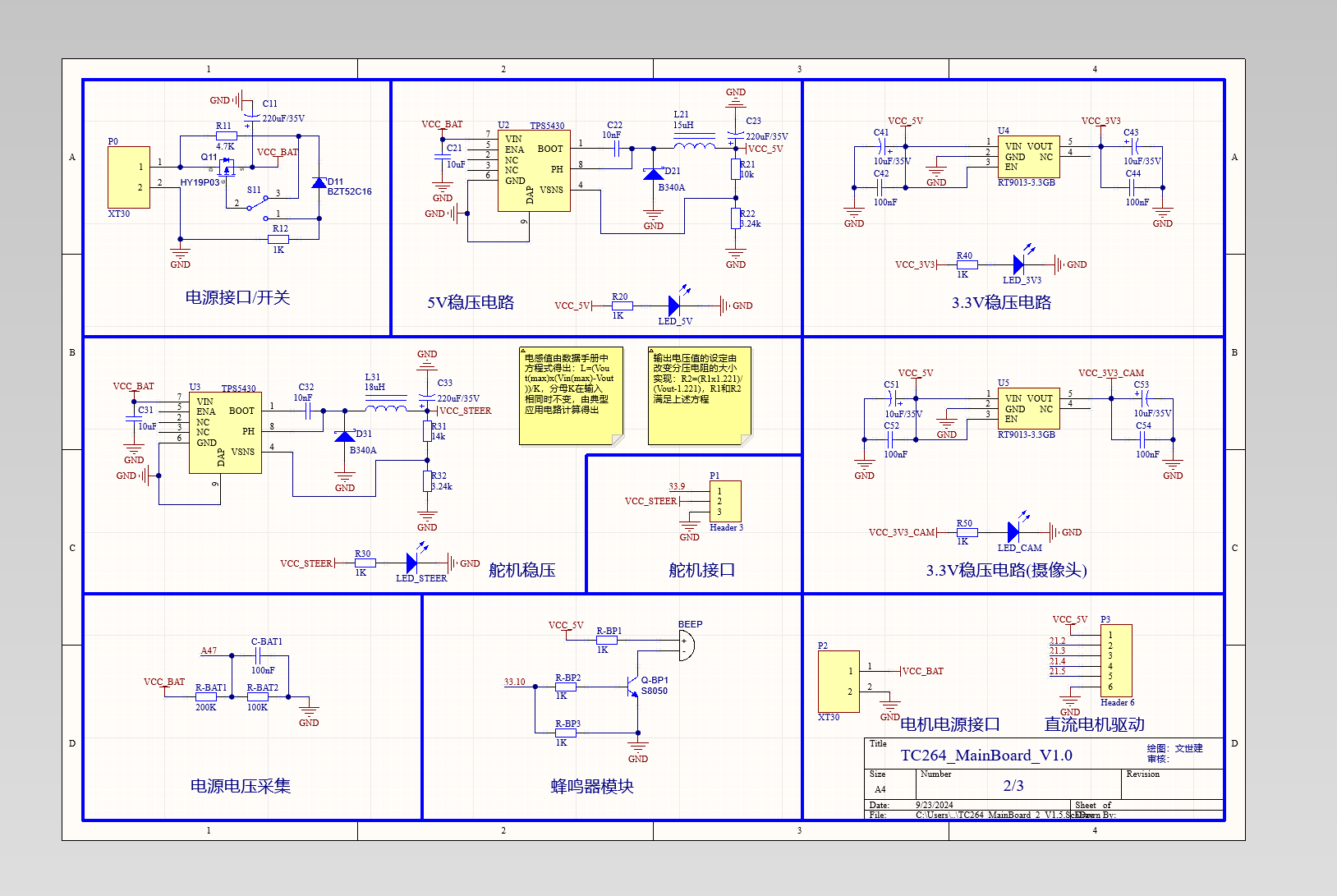Click the '3.3V稳压电路(摄像头)' section title
The image size is (1337, 896).
pos(1007,570)
